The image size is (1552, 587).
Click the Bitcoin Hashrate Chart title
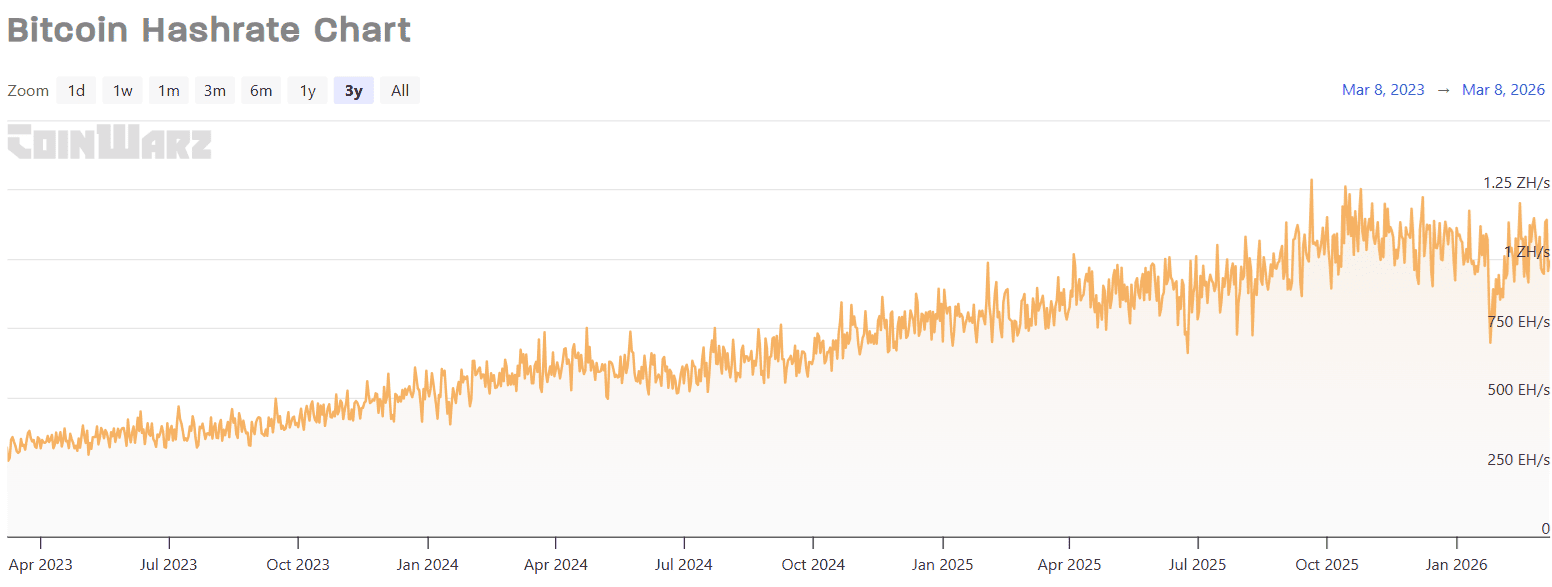(x=209, y=30)
